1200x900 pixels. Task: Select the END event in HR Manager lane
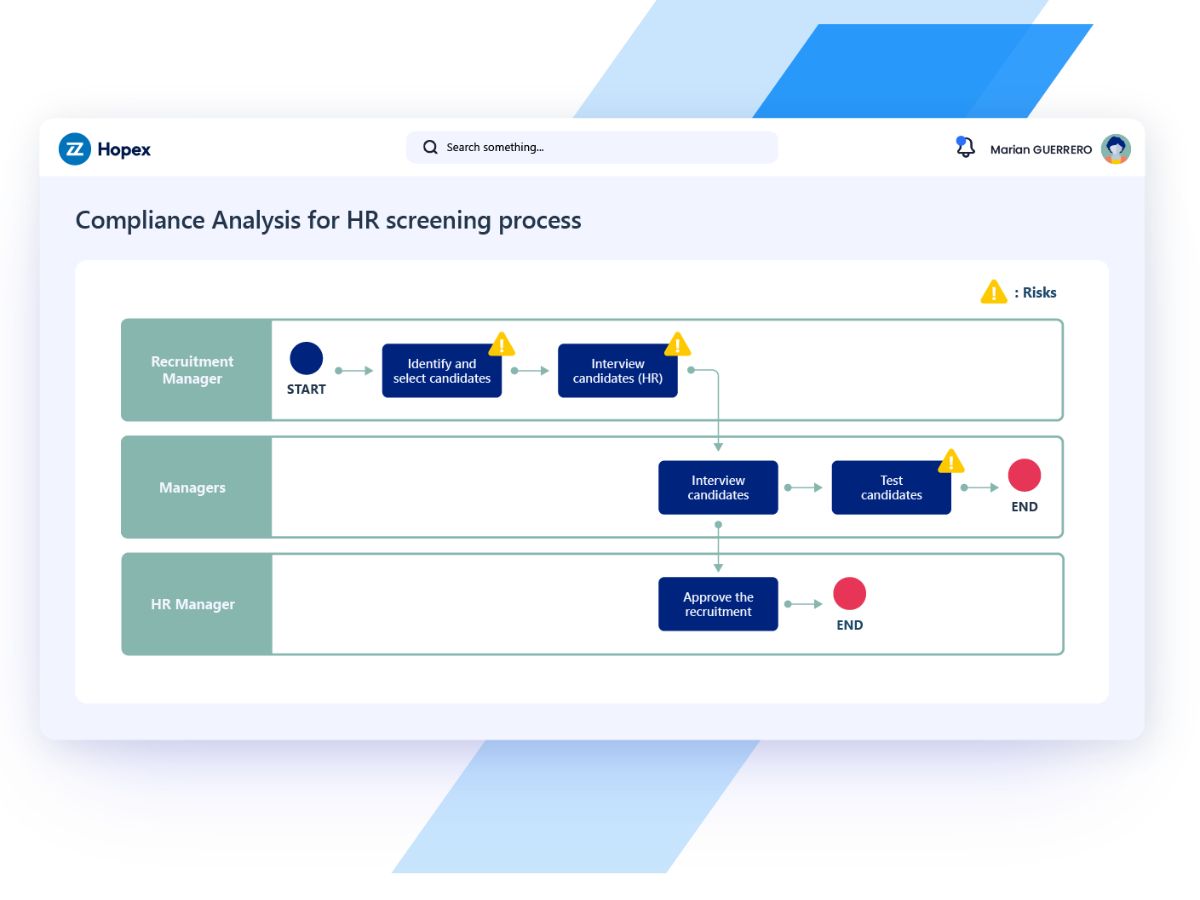[x=849, y=594]
